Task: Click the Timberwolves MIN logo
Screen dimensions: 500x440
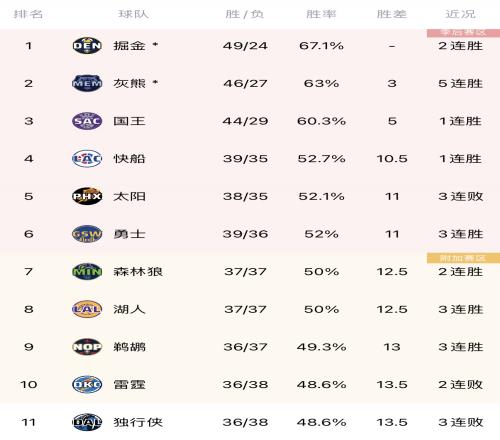Action: coord(87,272)
